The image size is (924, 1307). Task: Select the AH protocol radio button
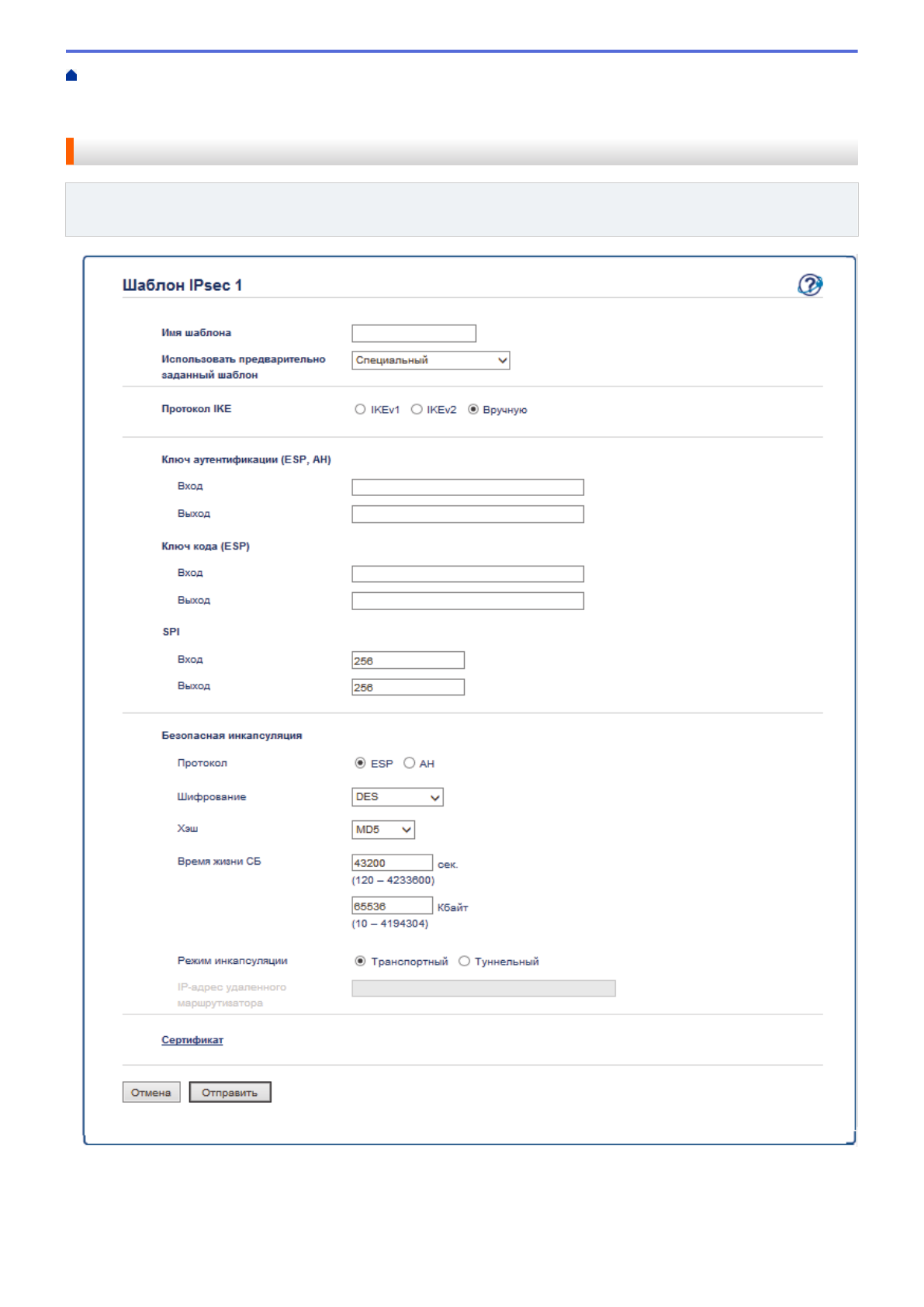click(410, 763)
